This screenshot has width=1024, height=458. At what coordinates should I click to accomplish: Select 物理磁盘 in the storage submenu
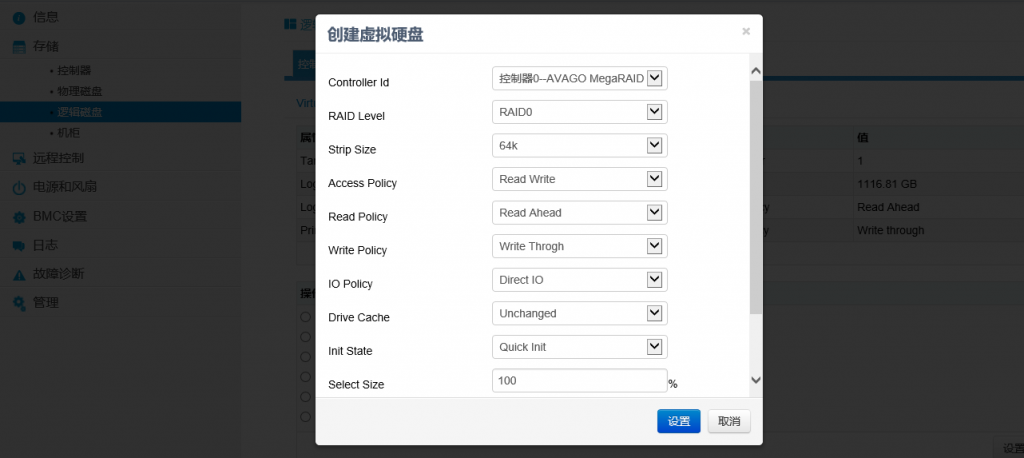click(79, 91)
